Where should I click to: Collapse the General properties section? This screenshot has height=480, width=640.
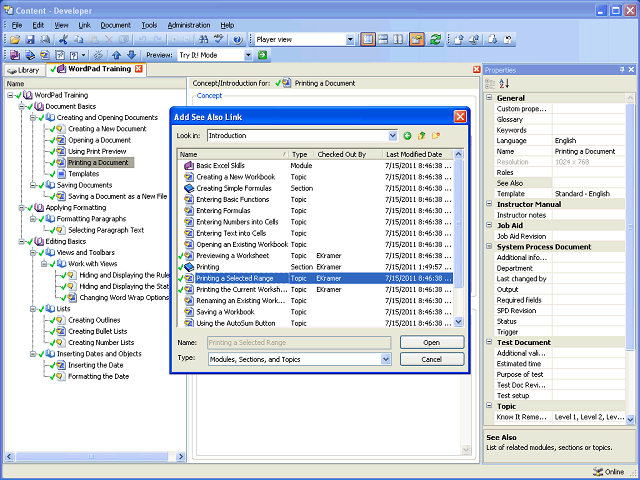tap(490, 98)
